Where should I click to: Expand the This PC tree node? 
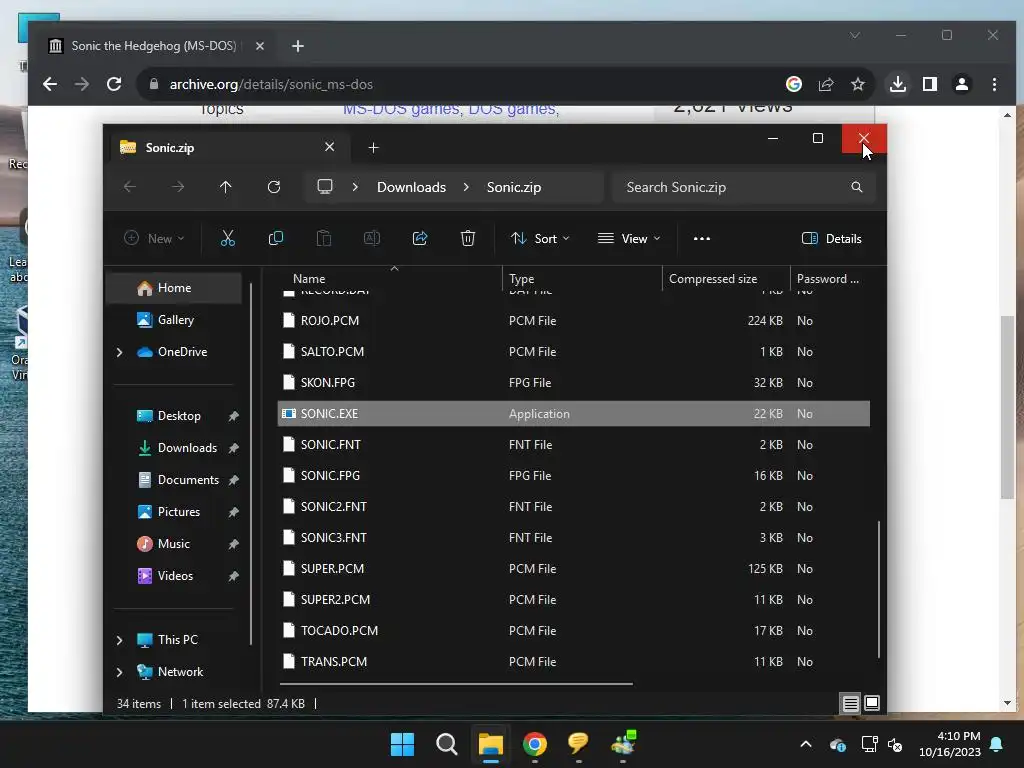click(x=120, y=640)
